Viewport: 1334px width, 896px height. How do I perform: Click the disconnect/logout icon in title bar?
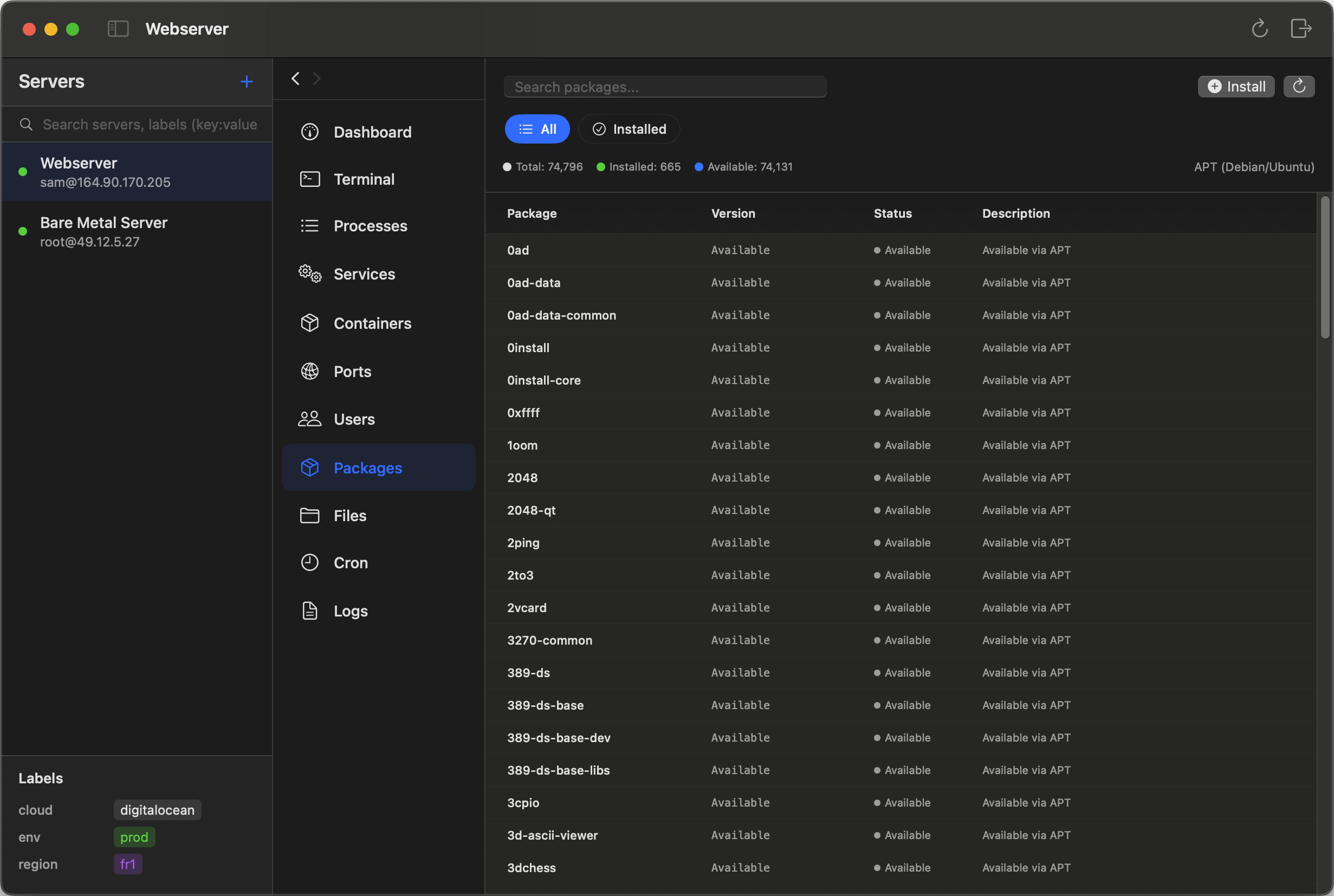point(1301,29)
